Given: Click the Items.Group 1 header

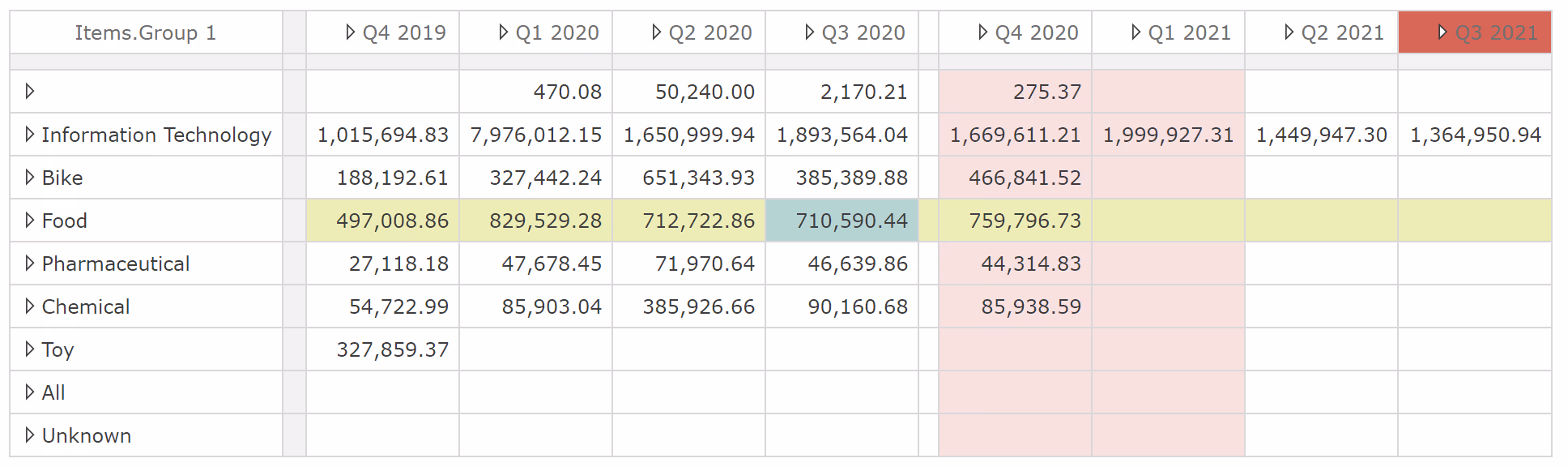Looking at the screenshot, I should pos(146,32).
